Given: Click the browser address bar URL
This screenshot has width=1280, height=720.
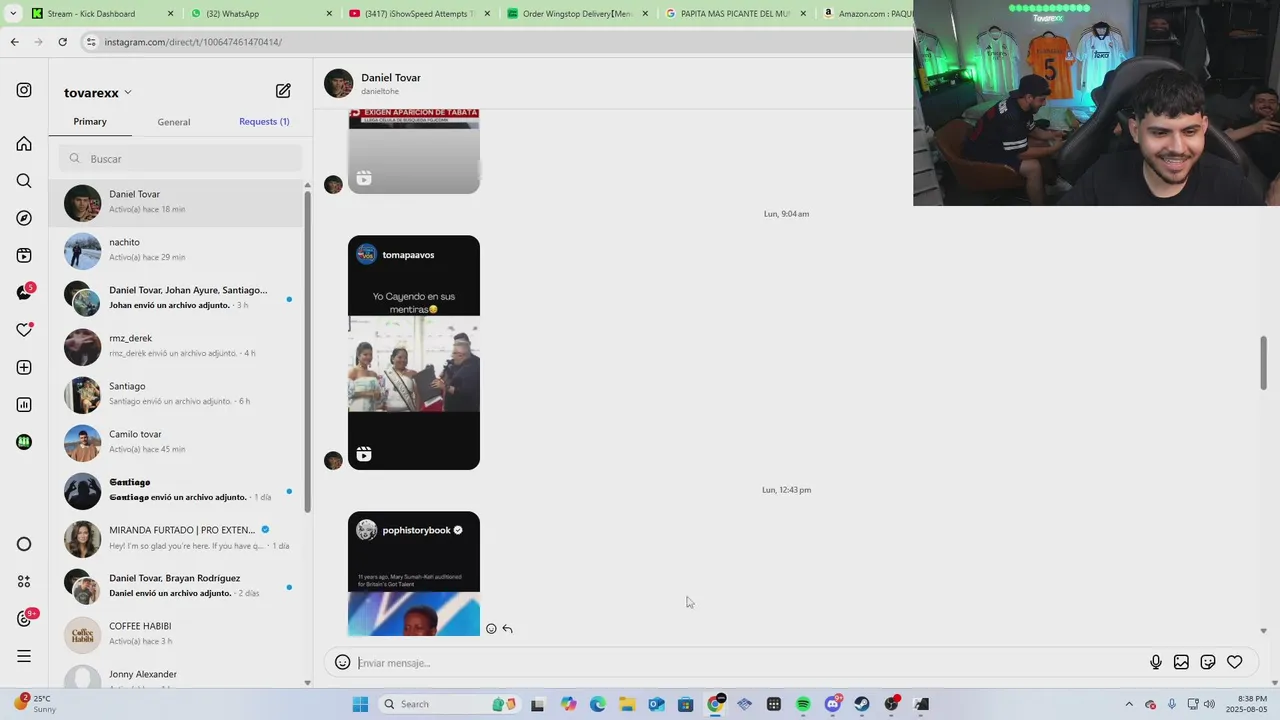Looking at the screenshot, I should tap(193, 42).
